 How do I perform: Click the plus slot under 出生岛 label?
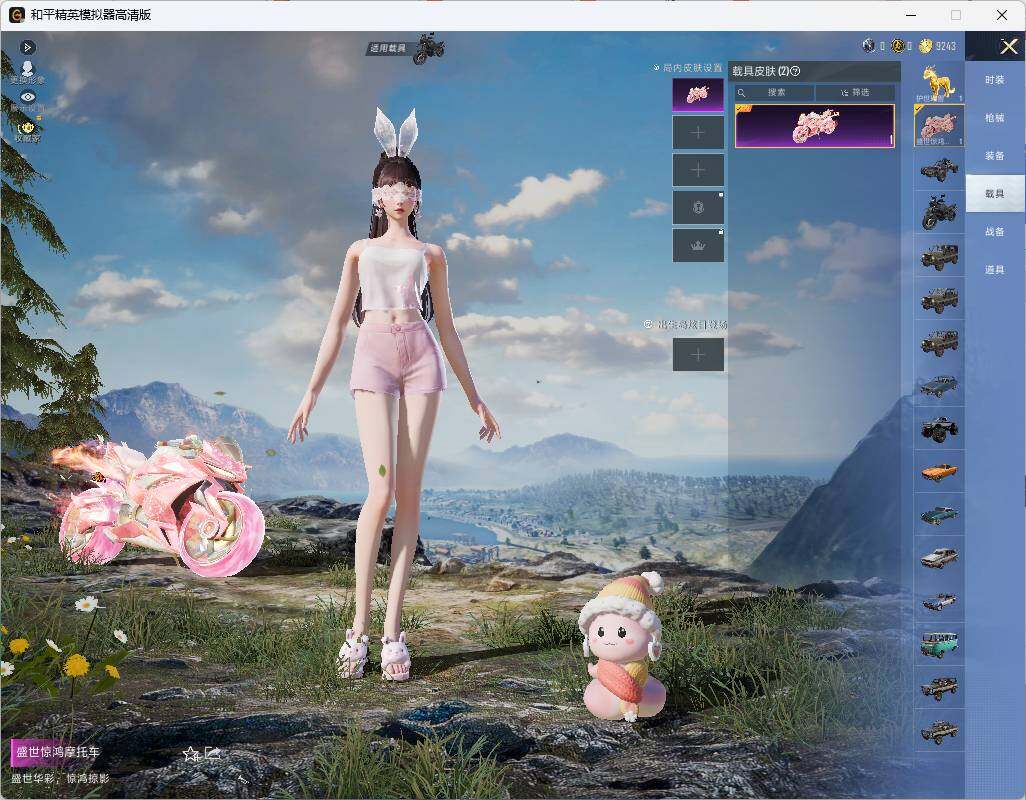(x=698, y=355)
